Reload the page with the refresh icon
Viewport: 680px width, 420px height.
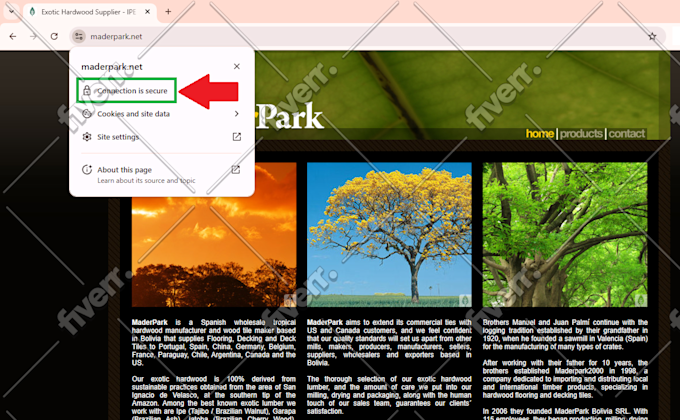pyautogui.click(x=54, y=36)
